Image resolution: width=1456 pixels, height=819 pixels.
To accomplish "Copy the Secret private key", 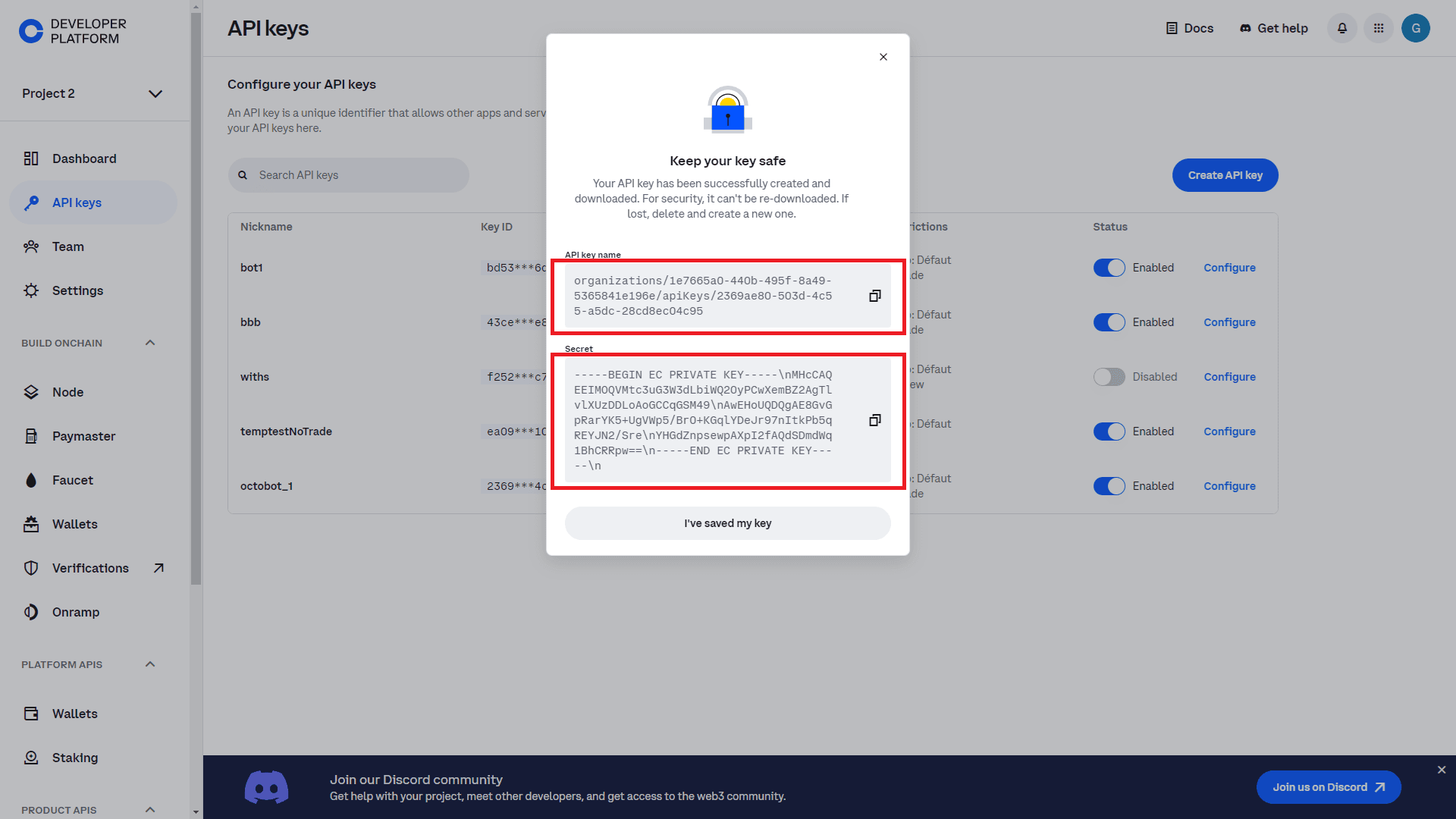I will [874, 420].
